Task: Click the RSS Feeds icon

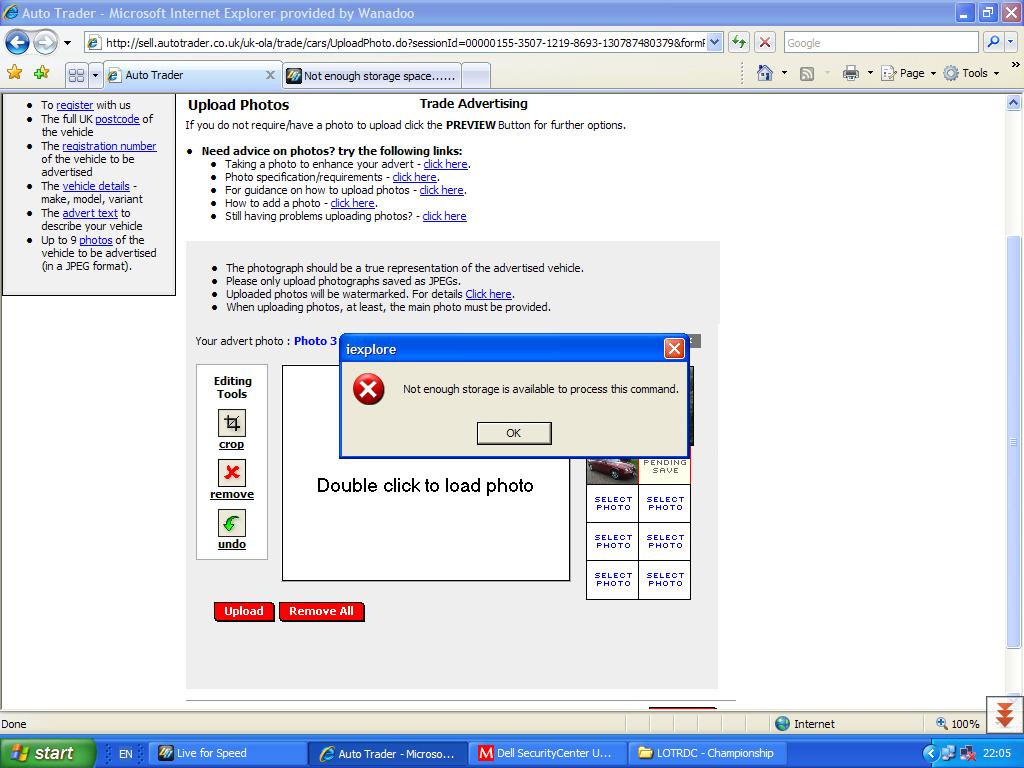Action: (807, 74)
